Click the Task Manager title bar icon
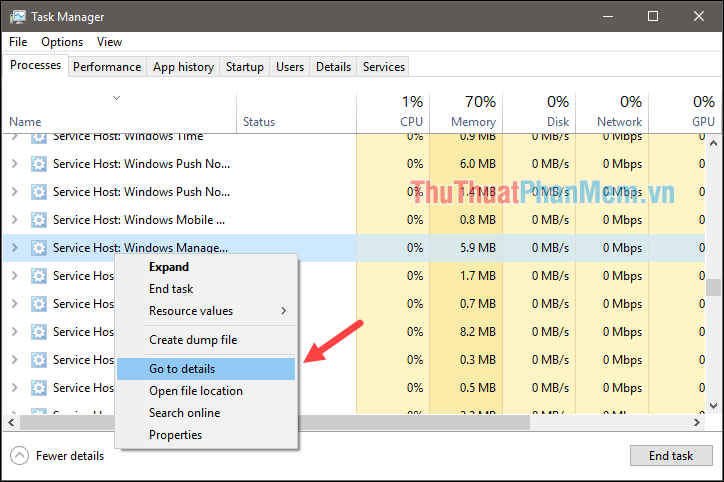 tap(18, 17)
